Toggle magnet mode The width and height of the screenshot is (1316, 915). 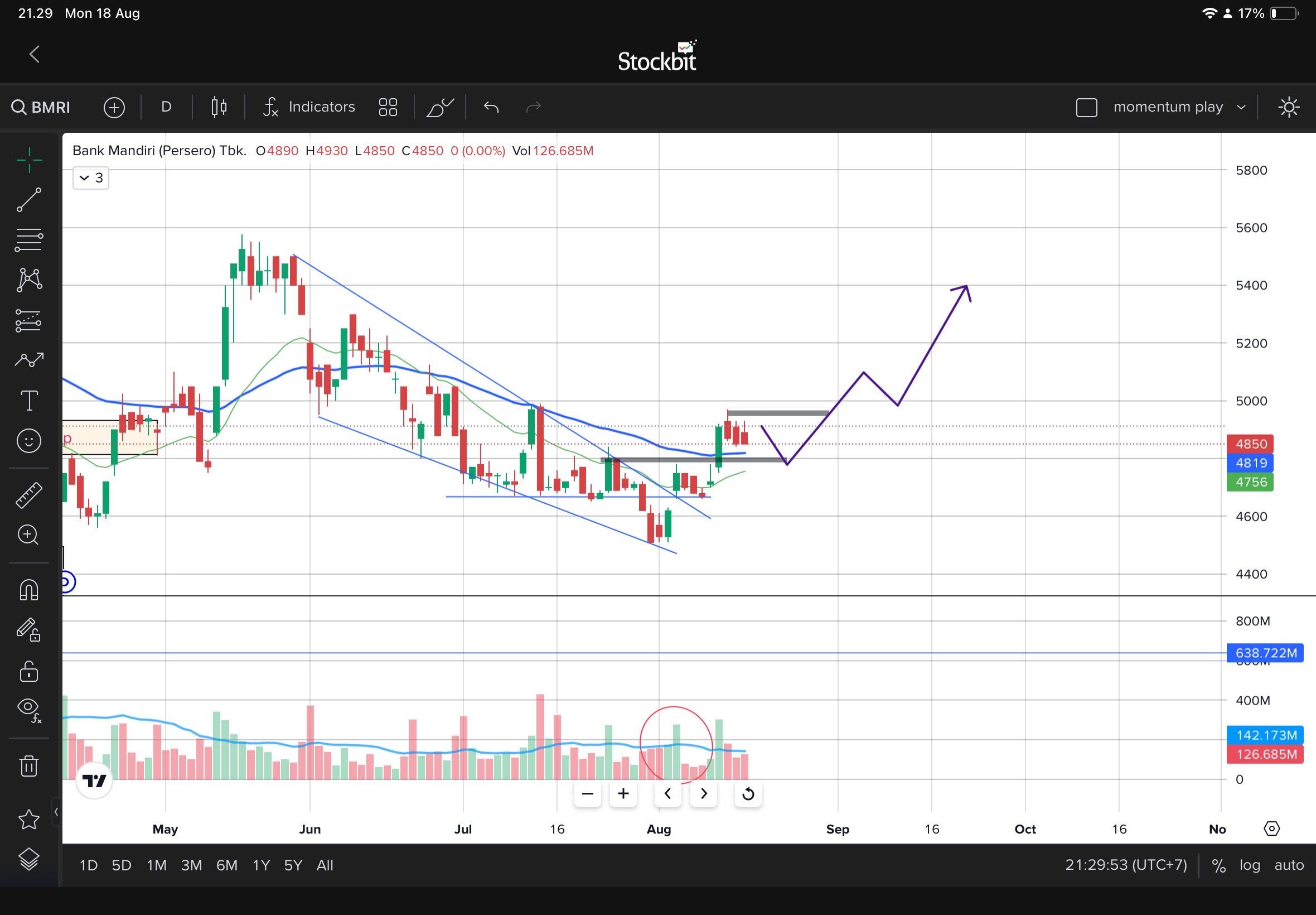pyautogui.click(x=28, y=589)
